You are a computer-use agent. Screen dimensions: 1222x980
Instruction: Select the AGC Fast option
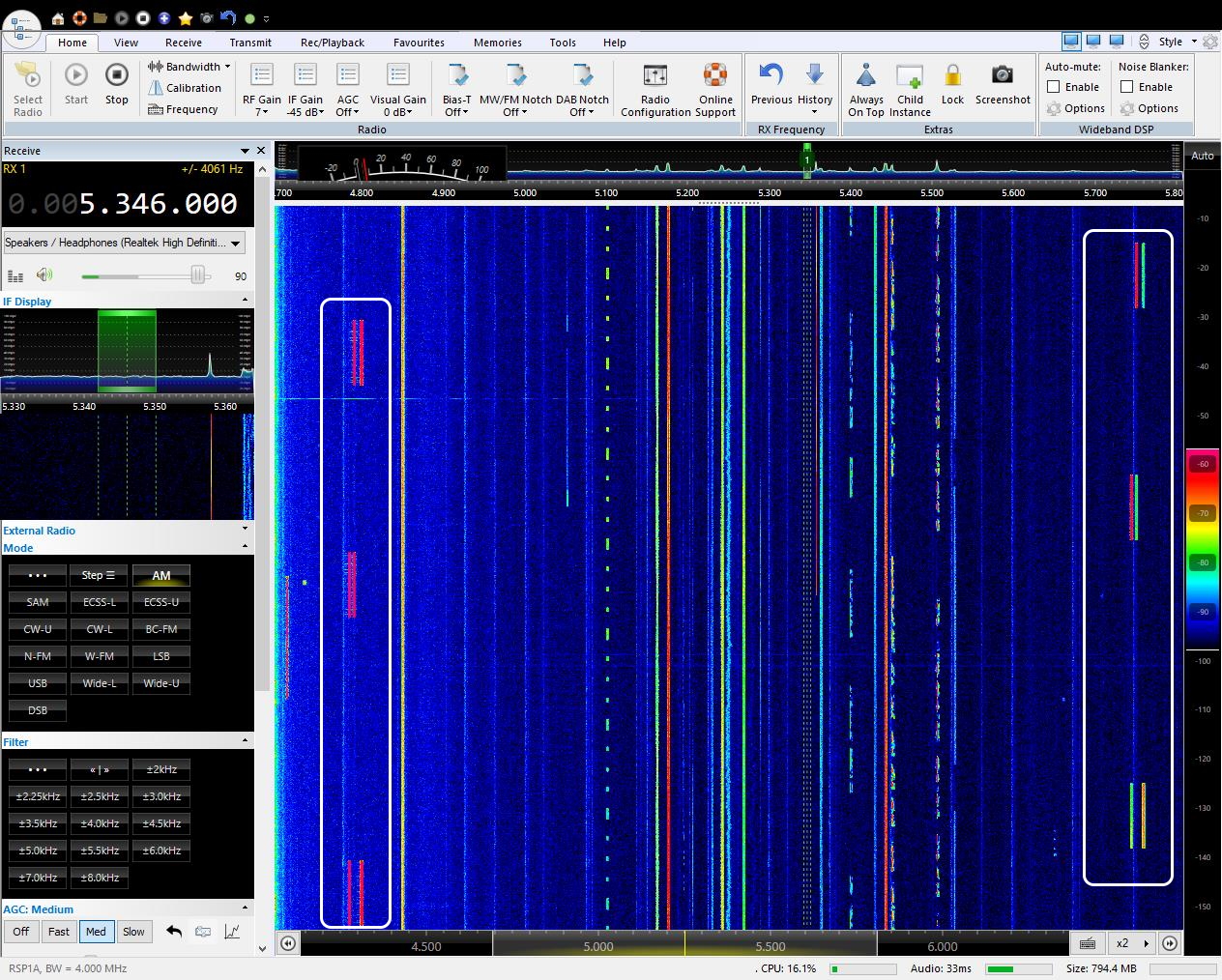click(58, 932)
